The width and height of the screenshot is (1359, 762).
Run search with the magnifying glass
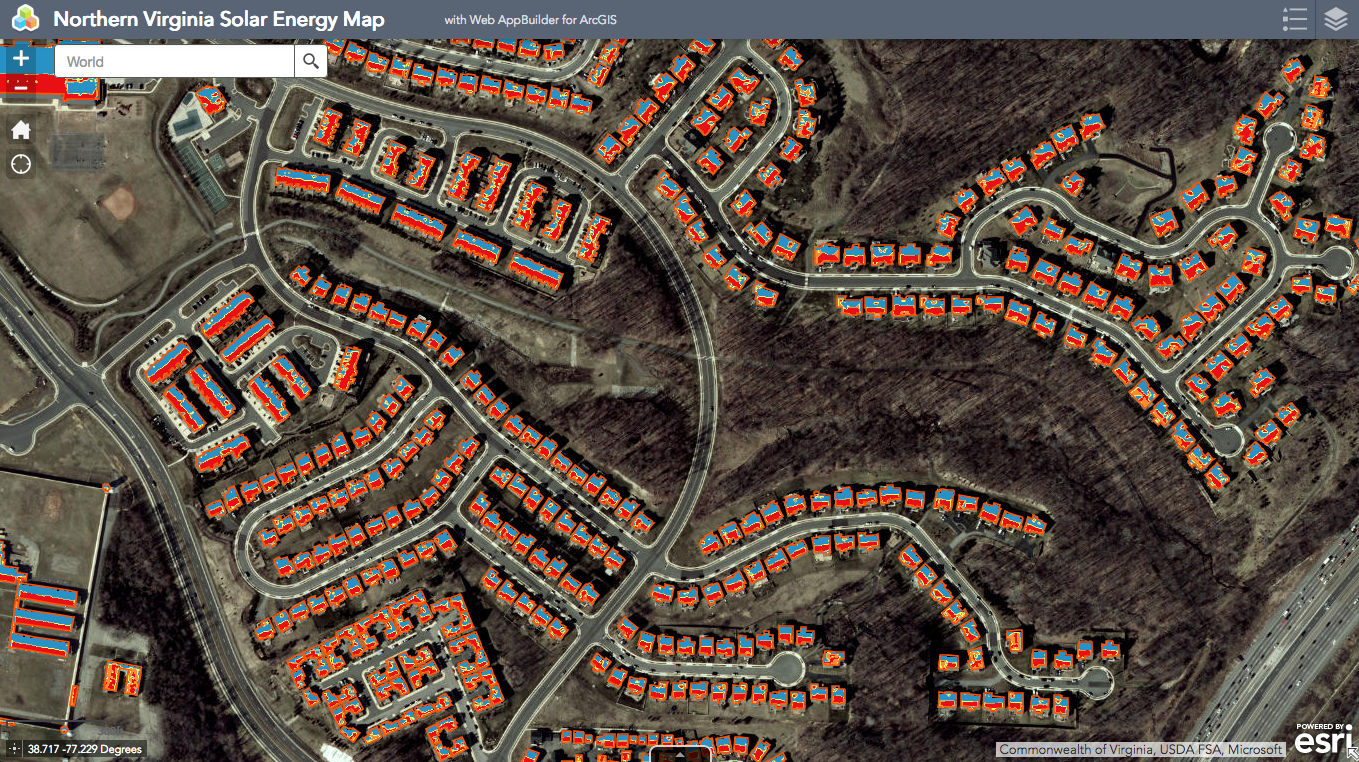point(311,62)
